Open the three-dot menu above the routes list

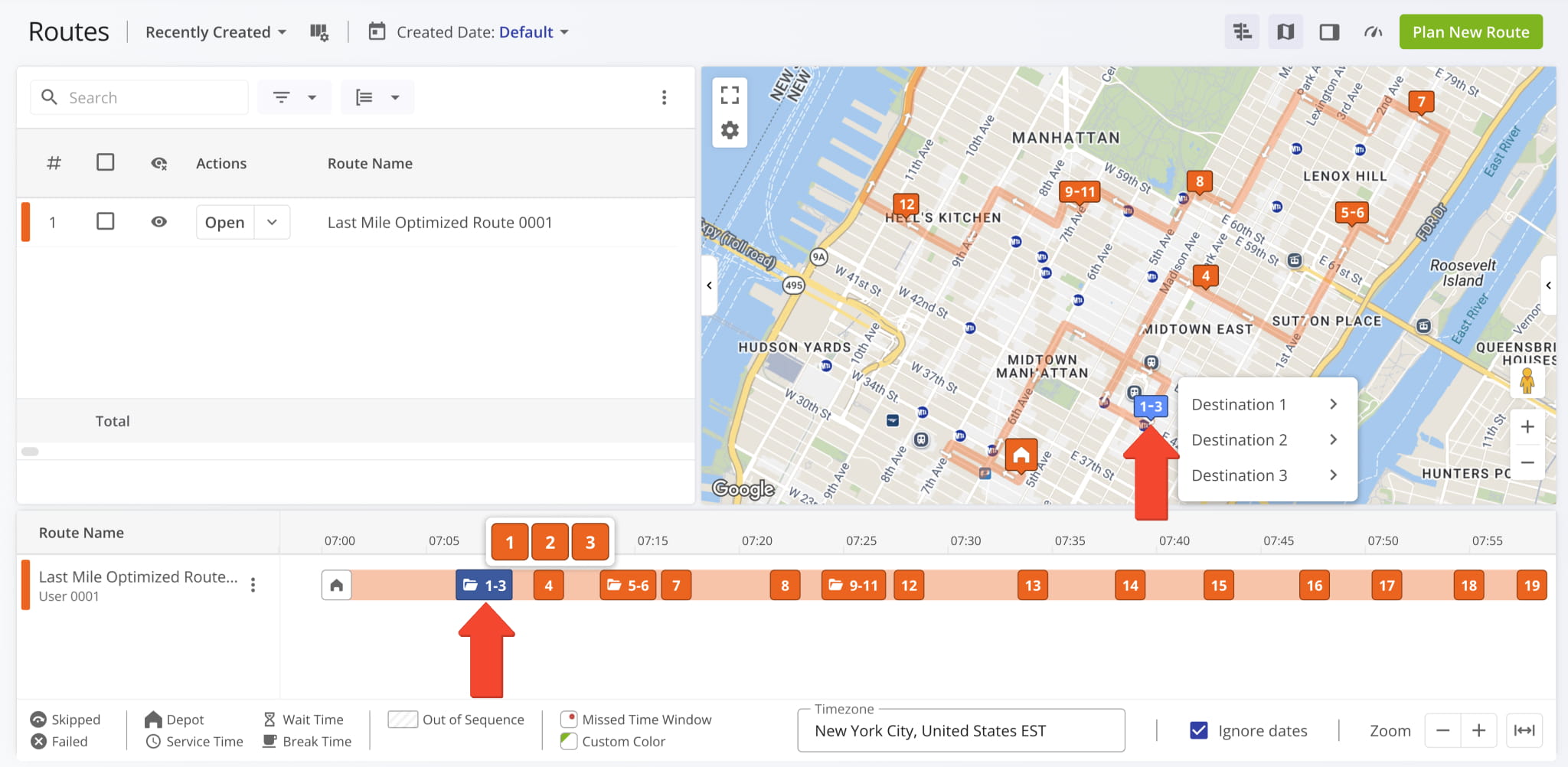[x=665, y=97]
